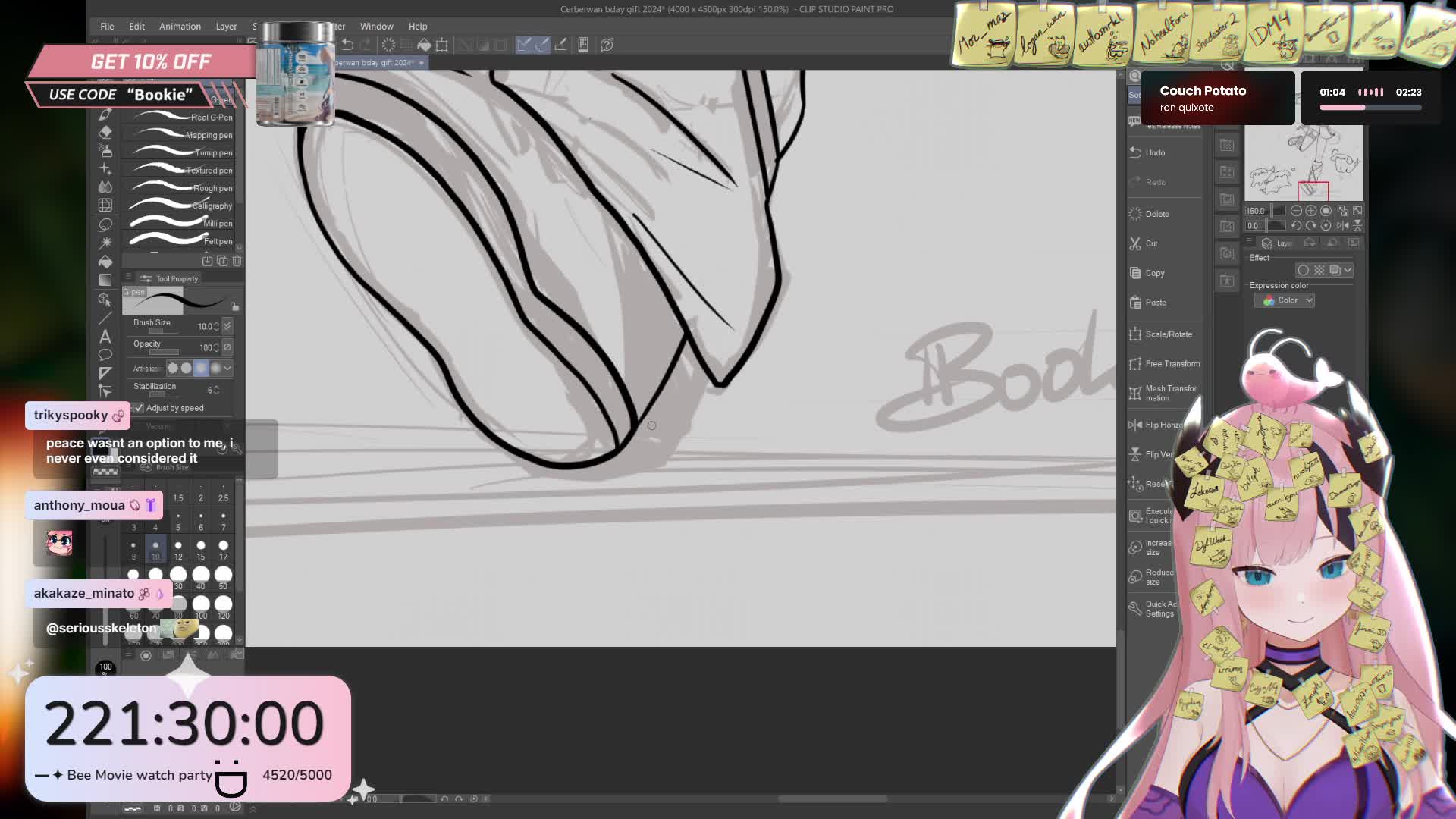Viewport: 1456px width, 819px height.
Task: Toggle Opacity dynamics button
Action: [x=227, y=347]
